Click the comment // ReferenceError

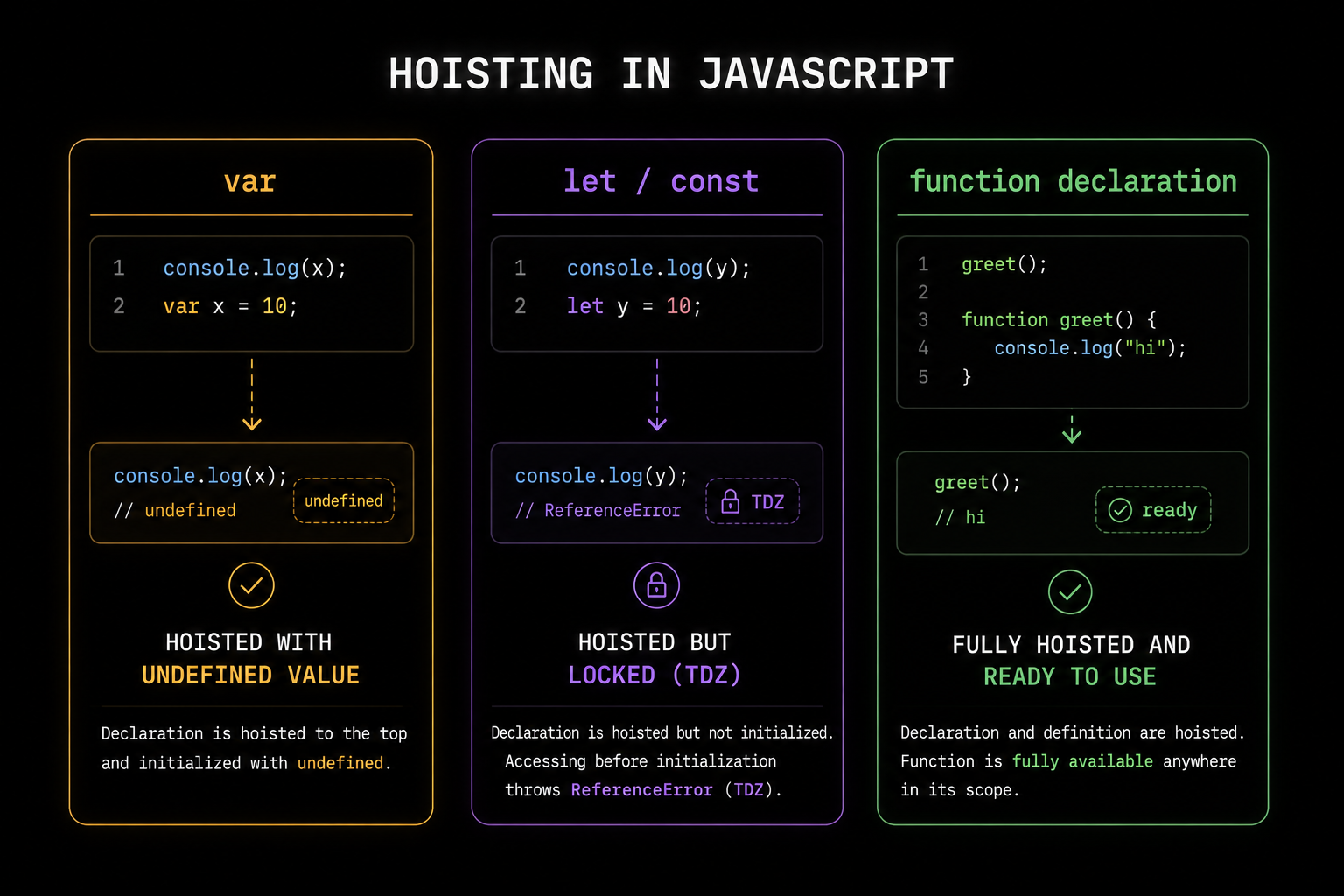[598, 510]
